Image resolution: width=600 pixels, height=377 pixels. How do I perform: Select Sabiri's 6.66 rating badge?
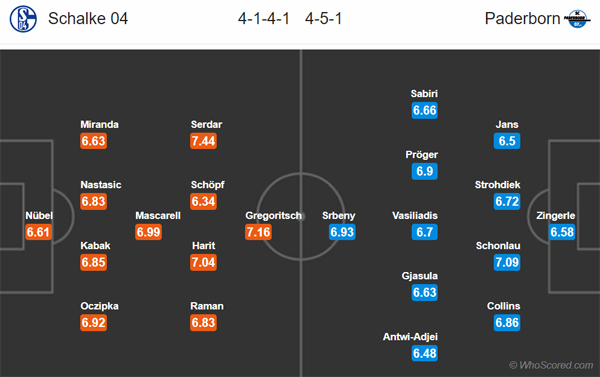424,110
